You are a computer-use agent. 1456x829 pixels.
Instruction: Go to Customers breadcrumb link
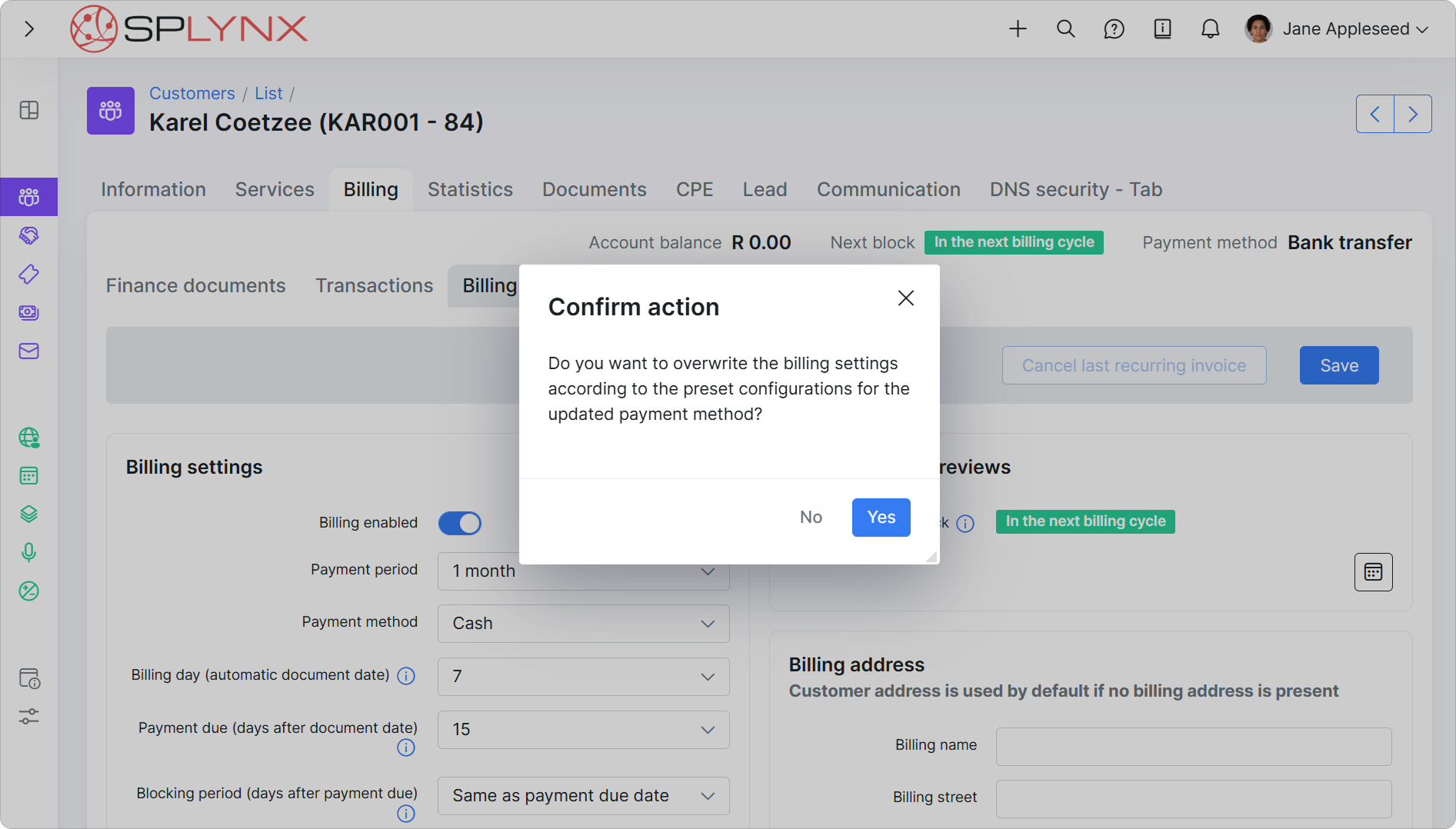[x=192, y=93]
